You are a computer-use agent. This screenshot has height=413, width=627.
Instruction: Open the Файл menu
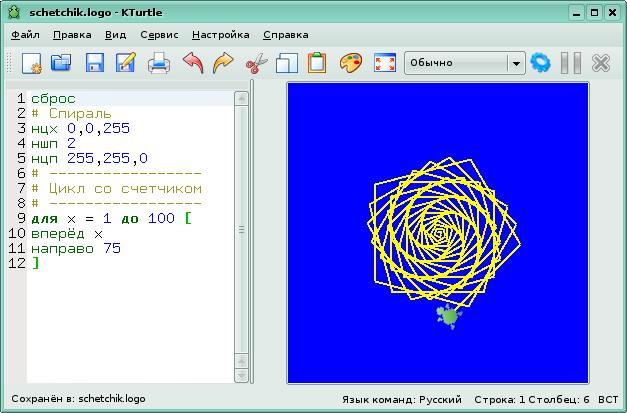pyautogui.click(x=25, y=33)
